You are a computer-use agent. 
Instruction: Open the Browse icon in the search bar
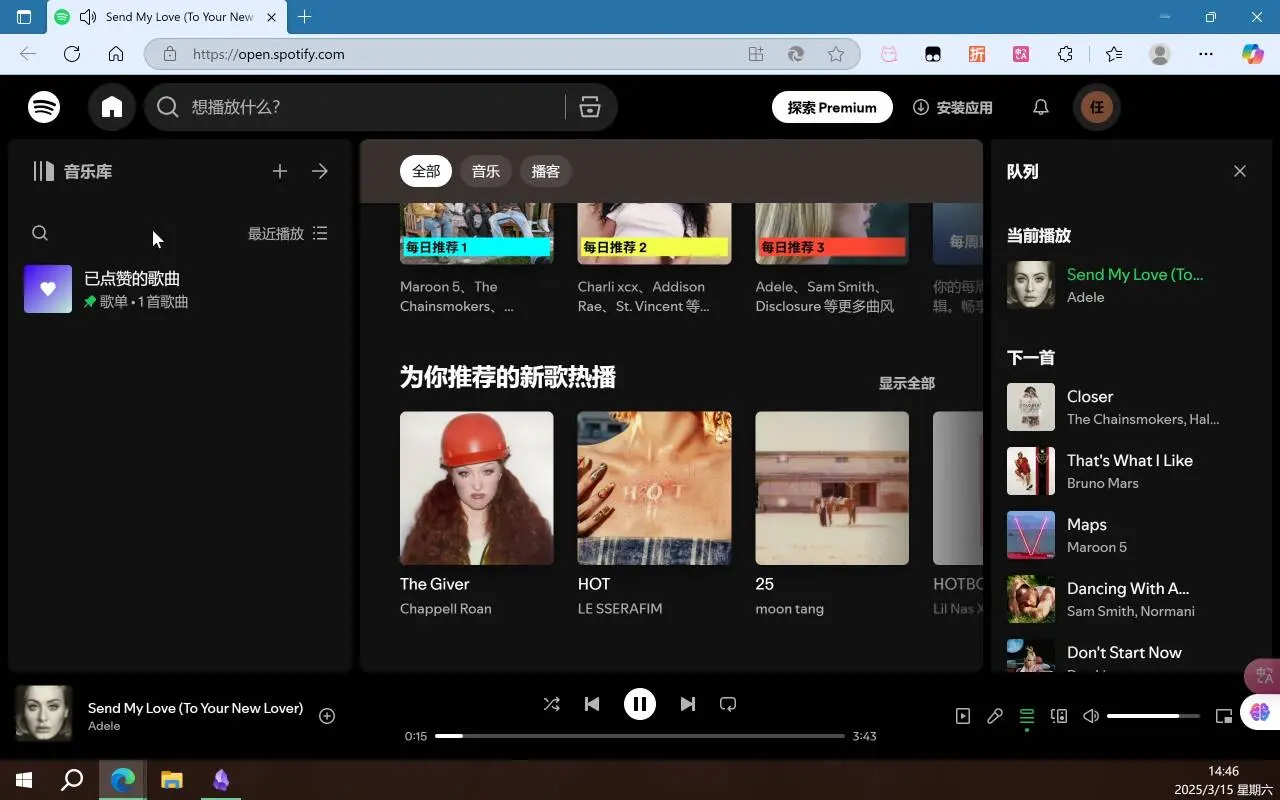click(590, 107)
